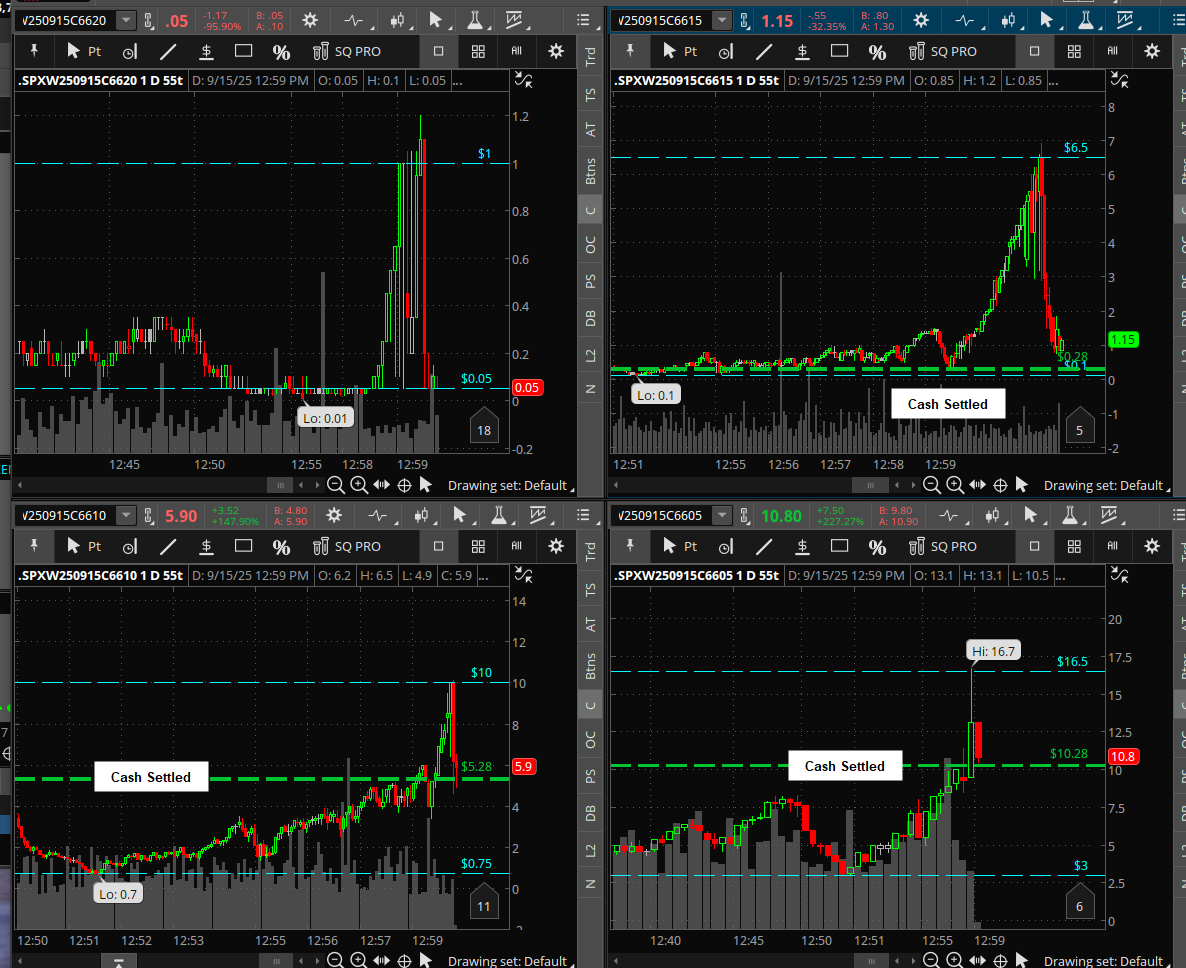The image size is (1186, 968).
Task: Select the percent tool in C6605 chart toolbar
Action: (877, 546)
